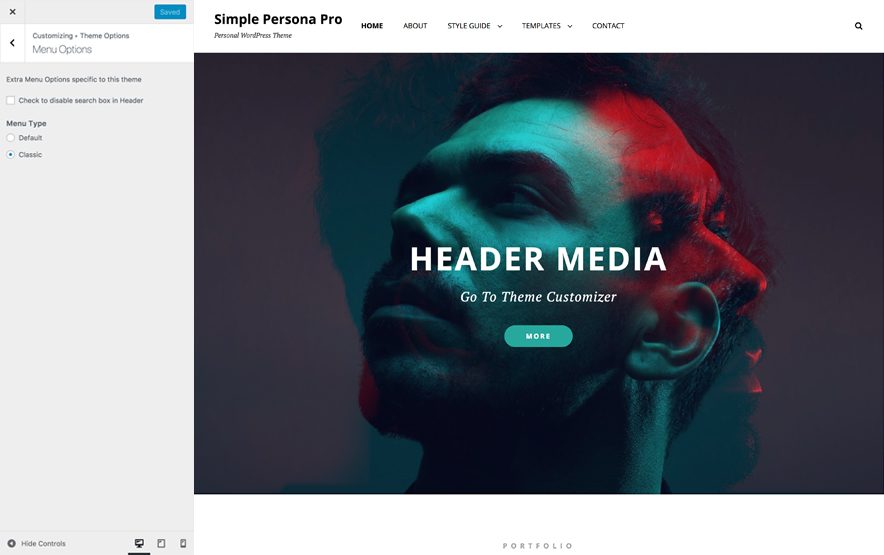Open the search icon in site header
This screenshot has height=555, width=884.
(x=858, y=26)
